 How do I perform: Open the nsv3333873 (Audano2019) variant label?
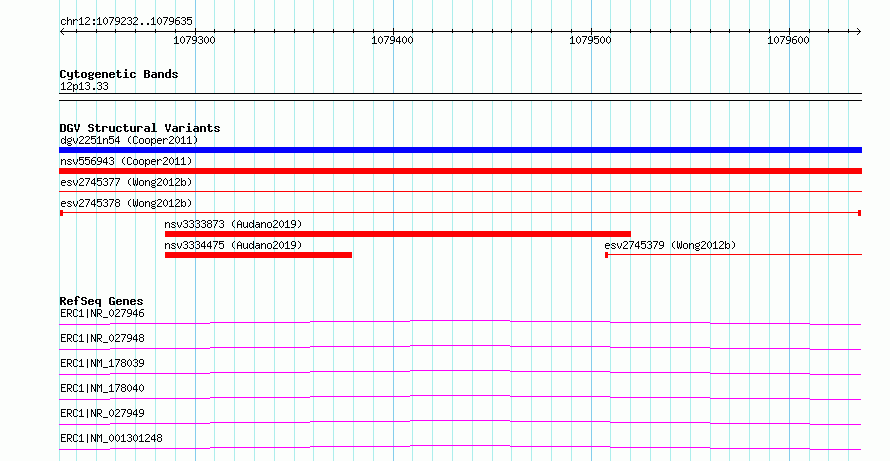233,224
